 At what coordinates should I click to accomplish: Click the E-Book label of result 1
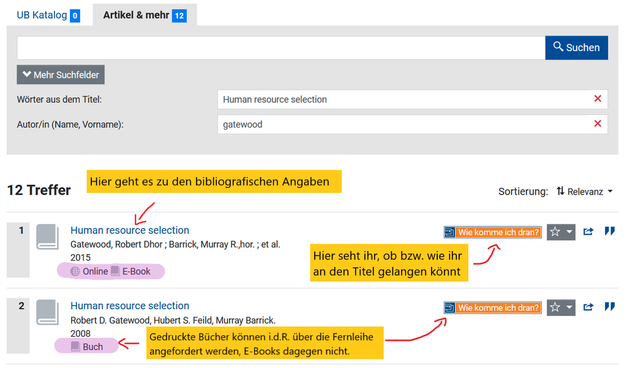click(x=136, y=271)
